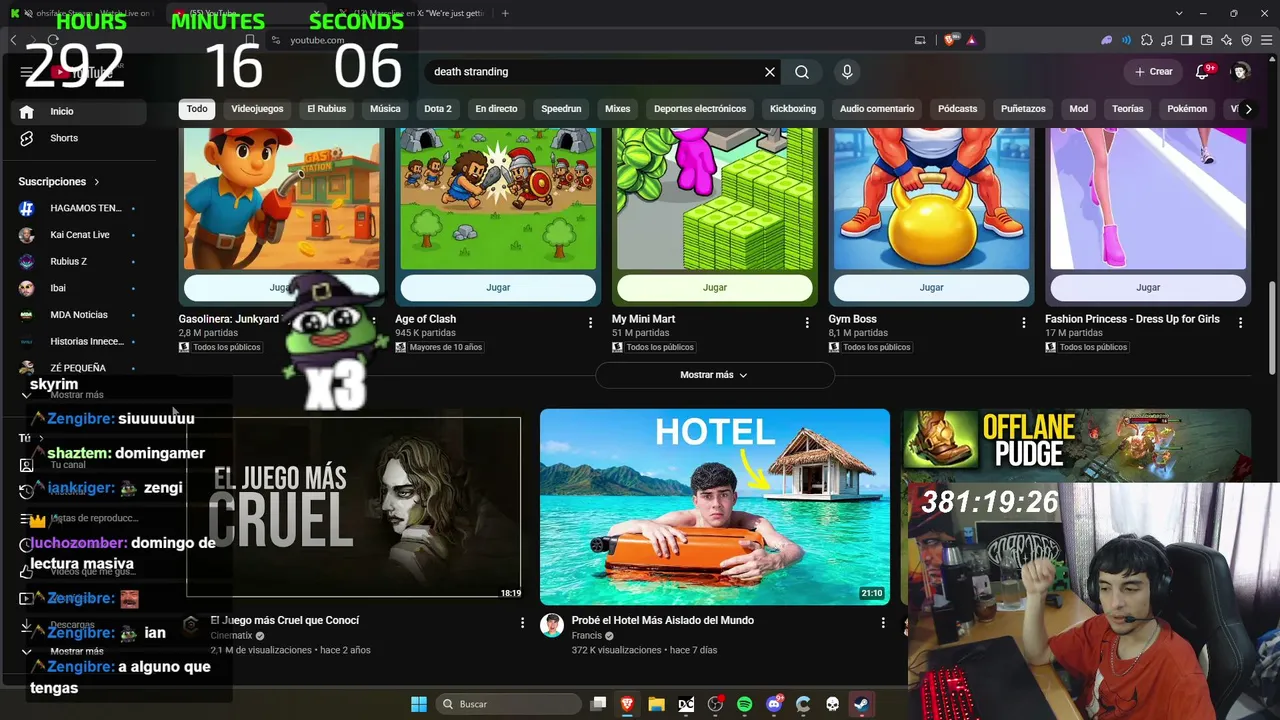Screen dimensions: 1280x720
Task: Open the Brave VPN shield icon
Action: pos(1247,40)
